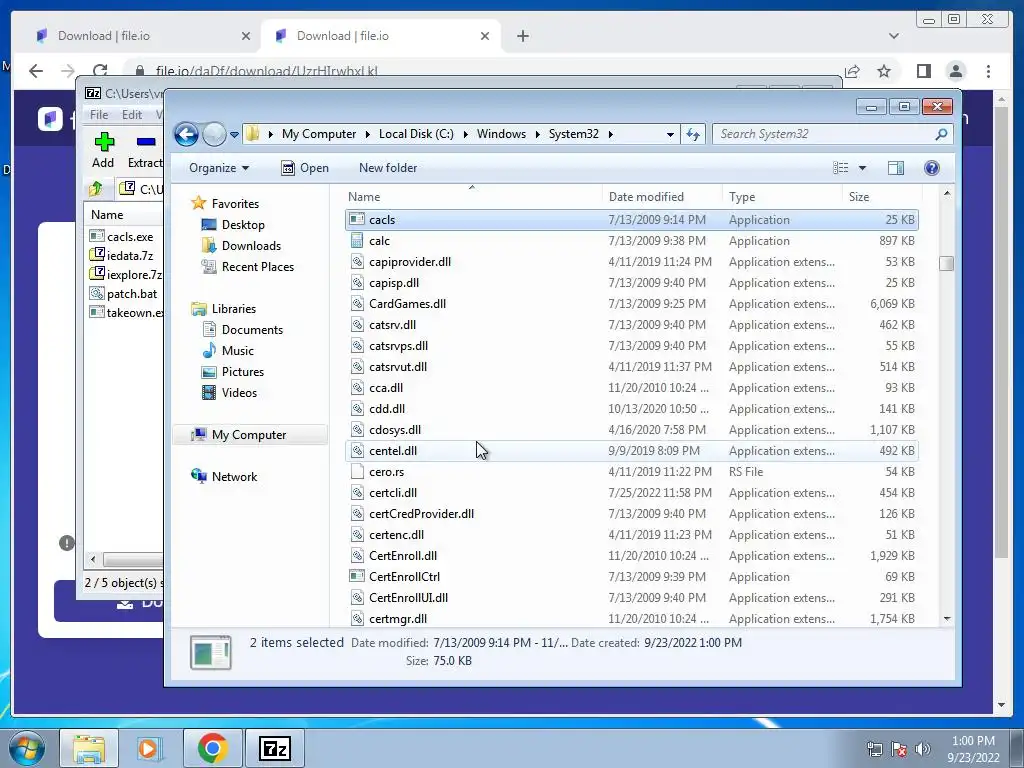Open Edit menu in 7-Zip window

click(x=131, y=115)
